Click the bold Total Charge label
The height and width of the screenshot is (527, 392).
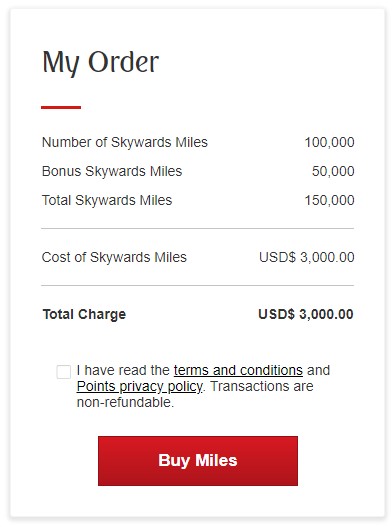click(x=84, y=315)
